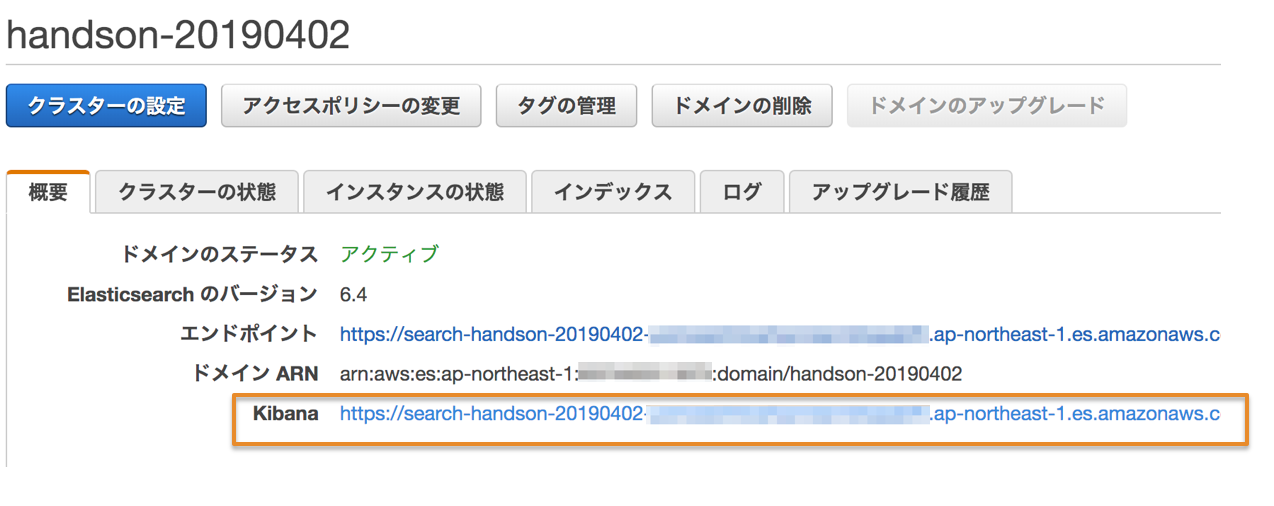The width and height of the screenshot is (1274, 506).
Task: Switch to クラスターの状態 tab
Action: 197,192
